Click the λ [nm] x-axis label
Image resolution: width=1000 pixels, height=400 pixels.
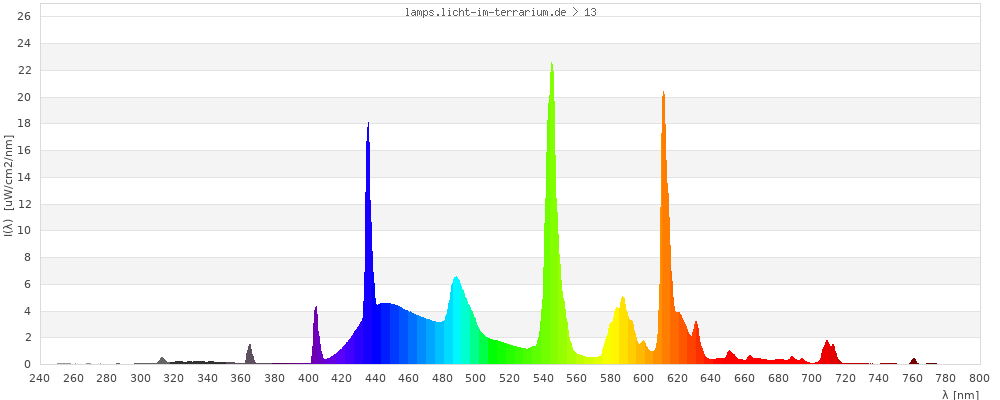coord(960,395)
